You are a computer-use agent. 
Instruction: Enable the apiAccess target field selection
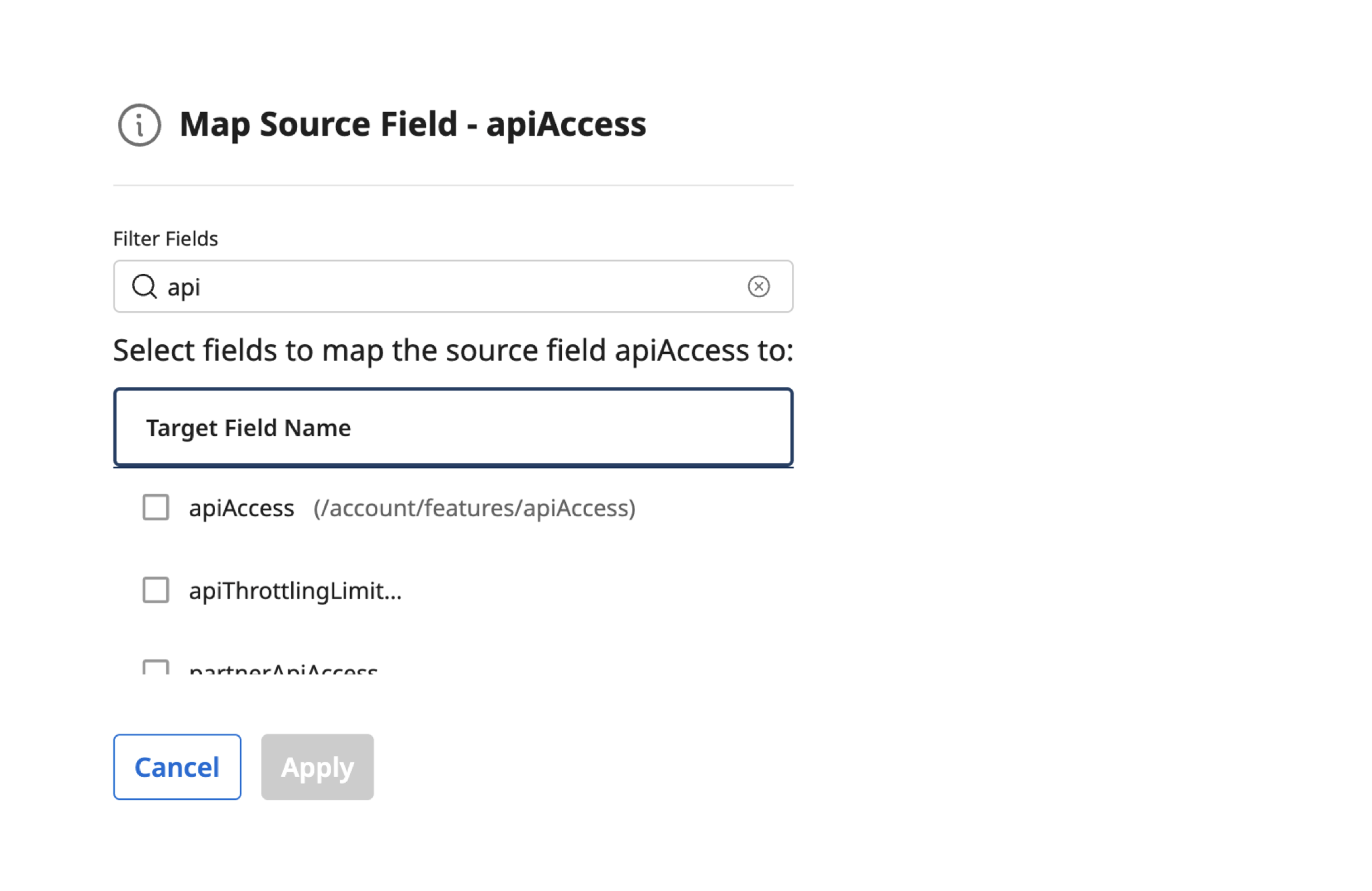[155, 508]
